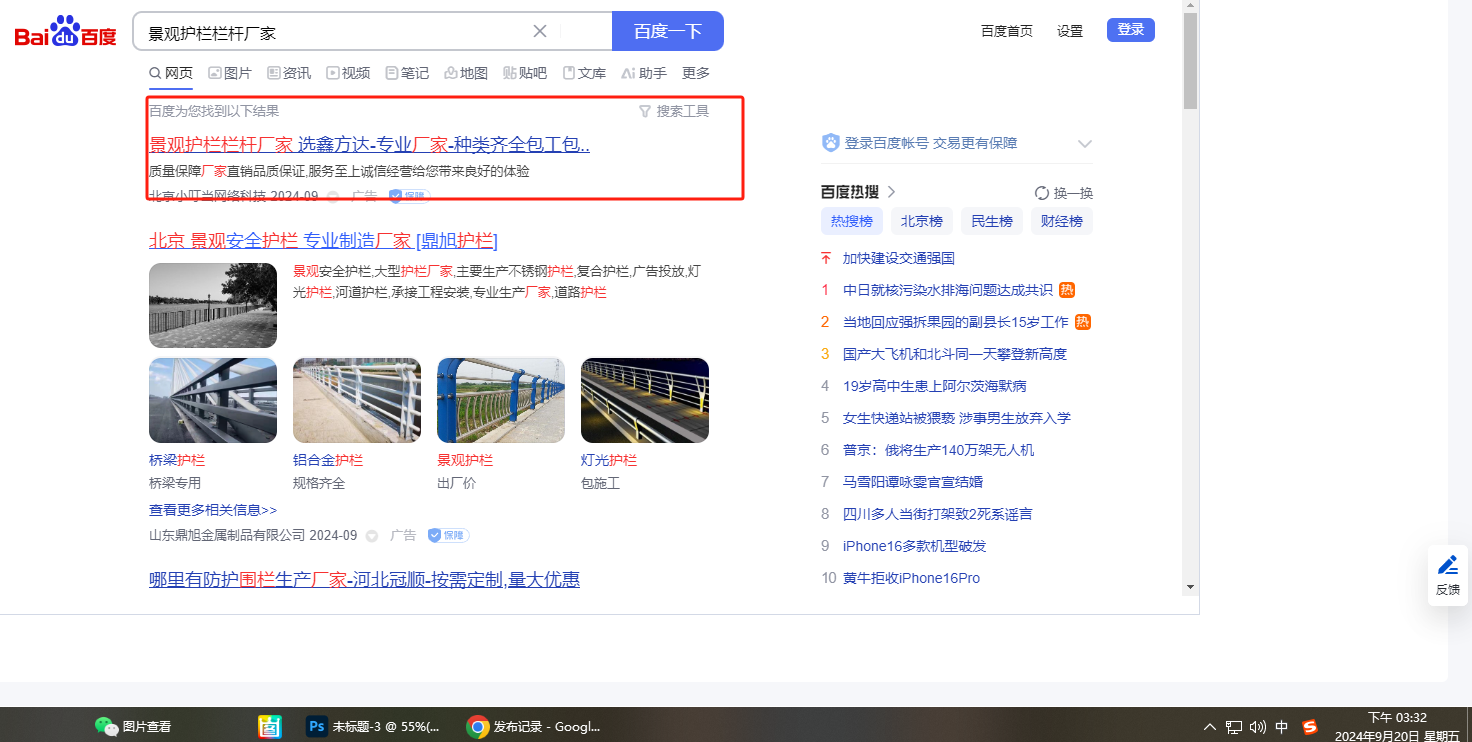Viewport: 1472px width, 742px height.
Task: Open hot search 黄牛拒收iPhone16Pro
Action: click(911, 578)
